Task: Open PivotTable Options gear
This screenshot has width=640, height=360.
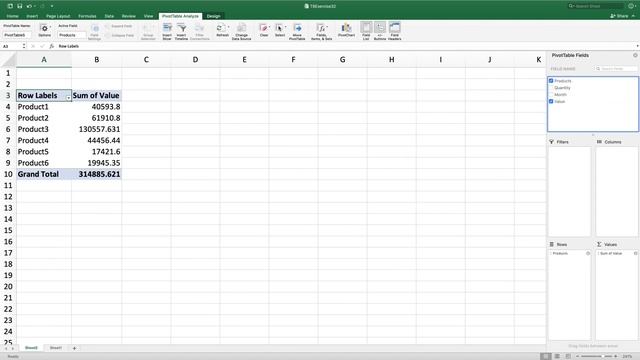Action: 44,28
